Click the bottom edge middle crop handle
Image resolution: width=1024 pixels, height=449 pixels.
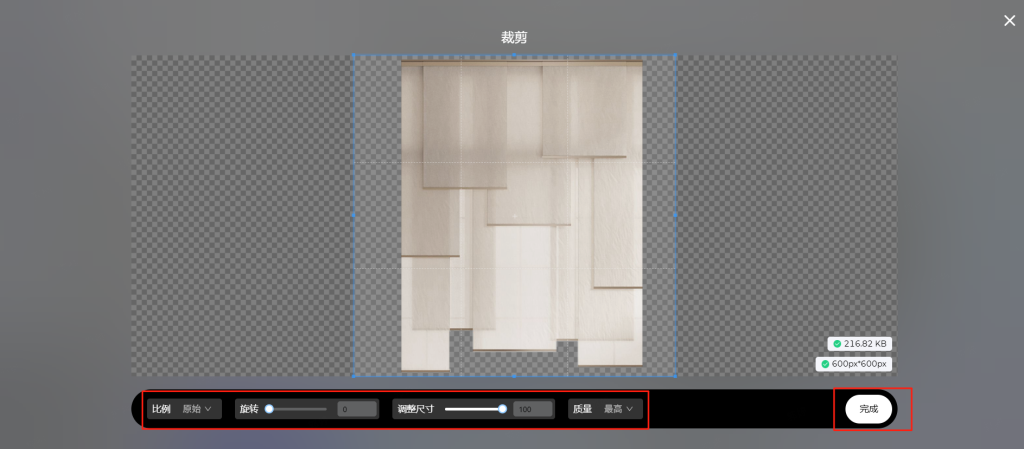coord(514,376)
